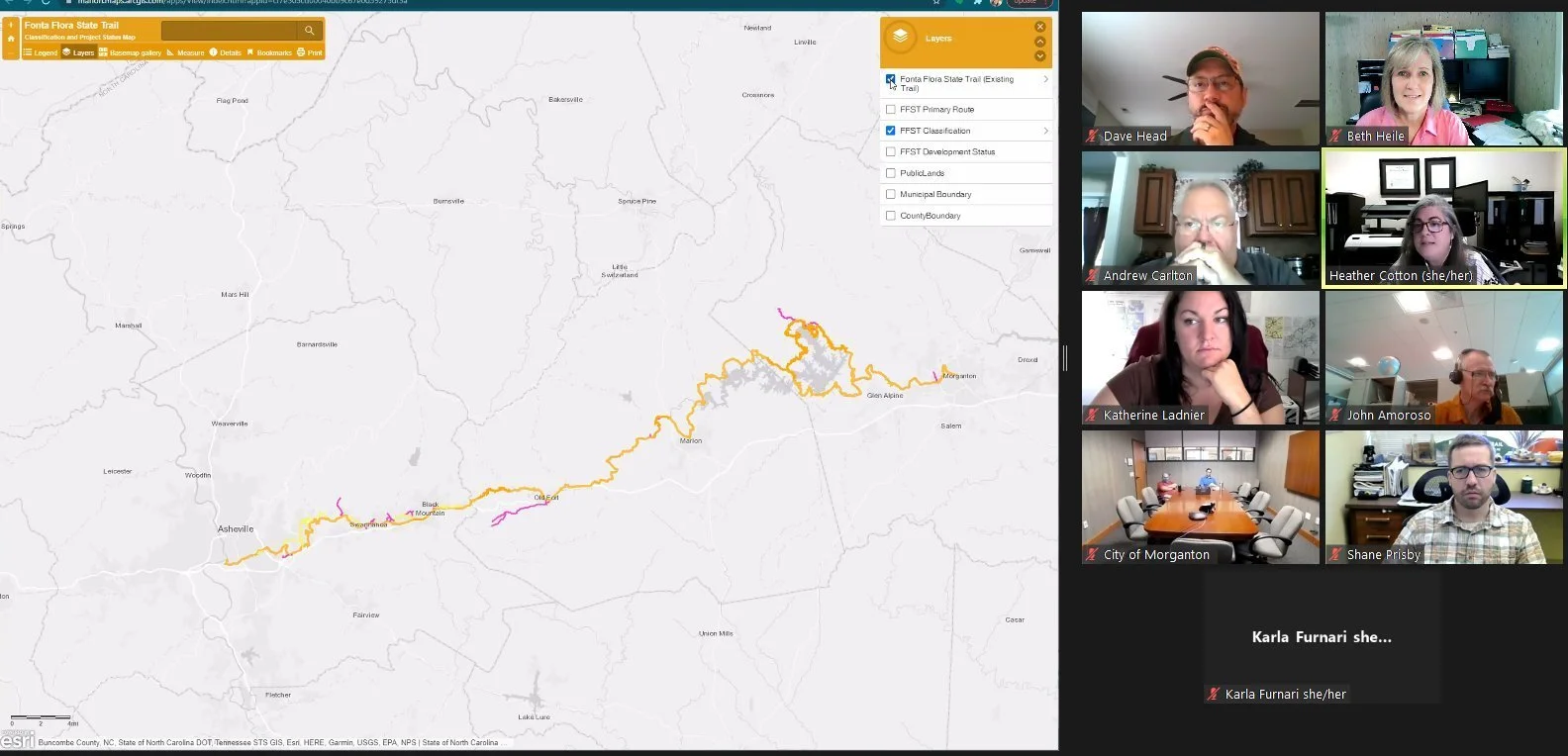1568x756 pixels.
Task: Click the Marion map label
Action: pyautogui.click(x=691, y=440)
